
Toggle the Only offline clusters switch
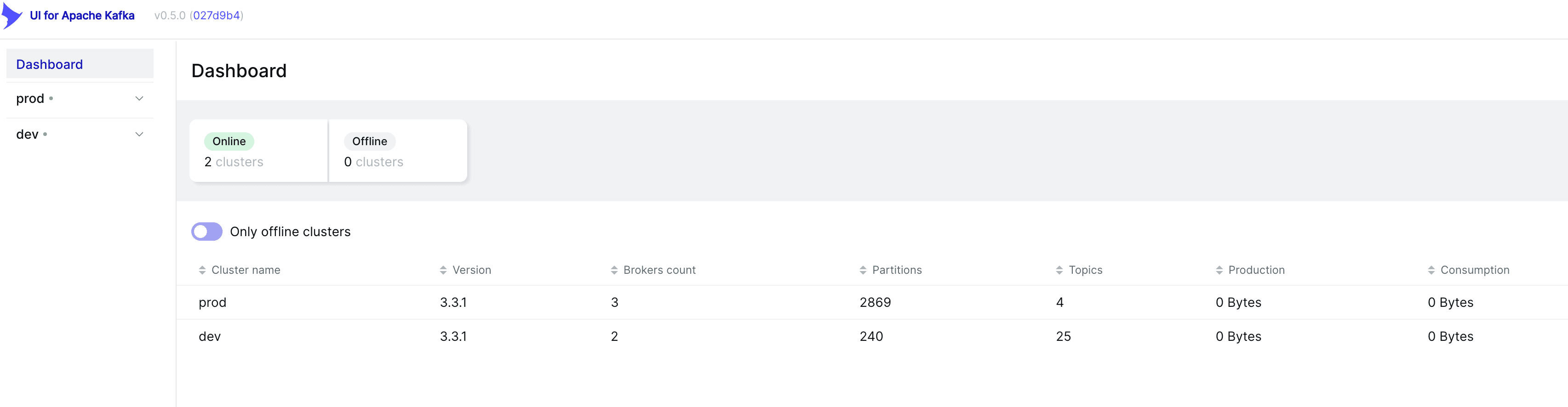tap(207, 232)
